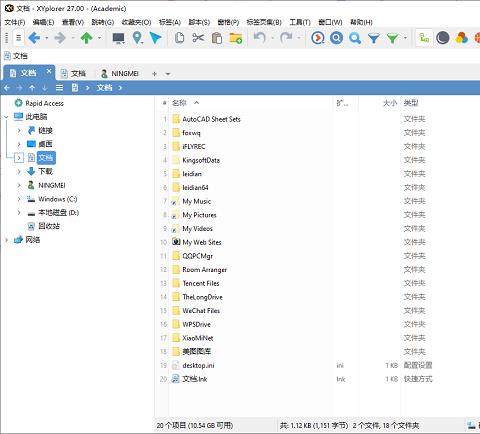480x434 pixels.
Task: Click the address bar showing 文档
Action: click(240, 56)
